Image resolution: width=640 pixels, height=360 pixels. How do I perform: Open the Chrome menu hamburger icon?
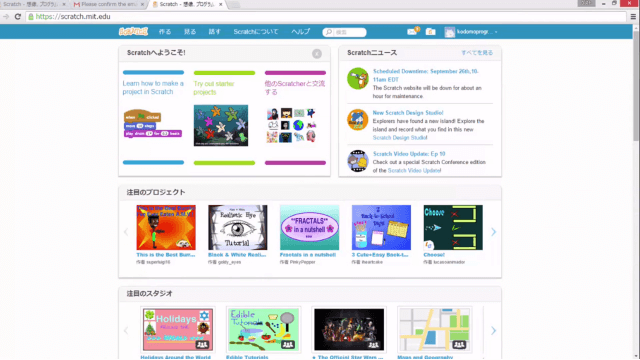click(633, 17)
